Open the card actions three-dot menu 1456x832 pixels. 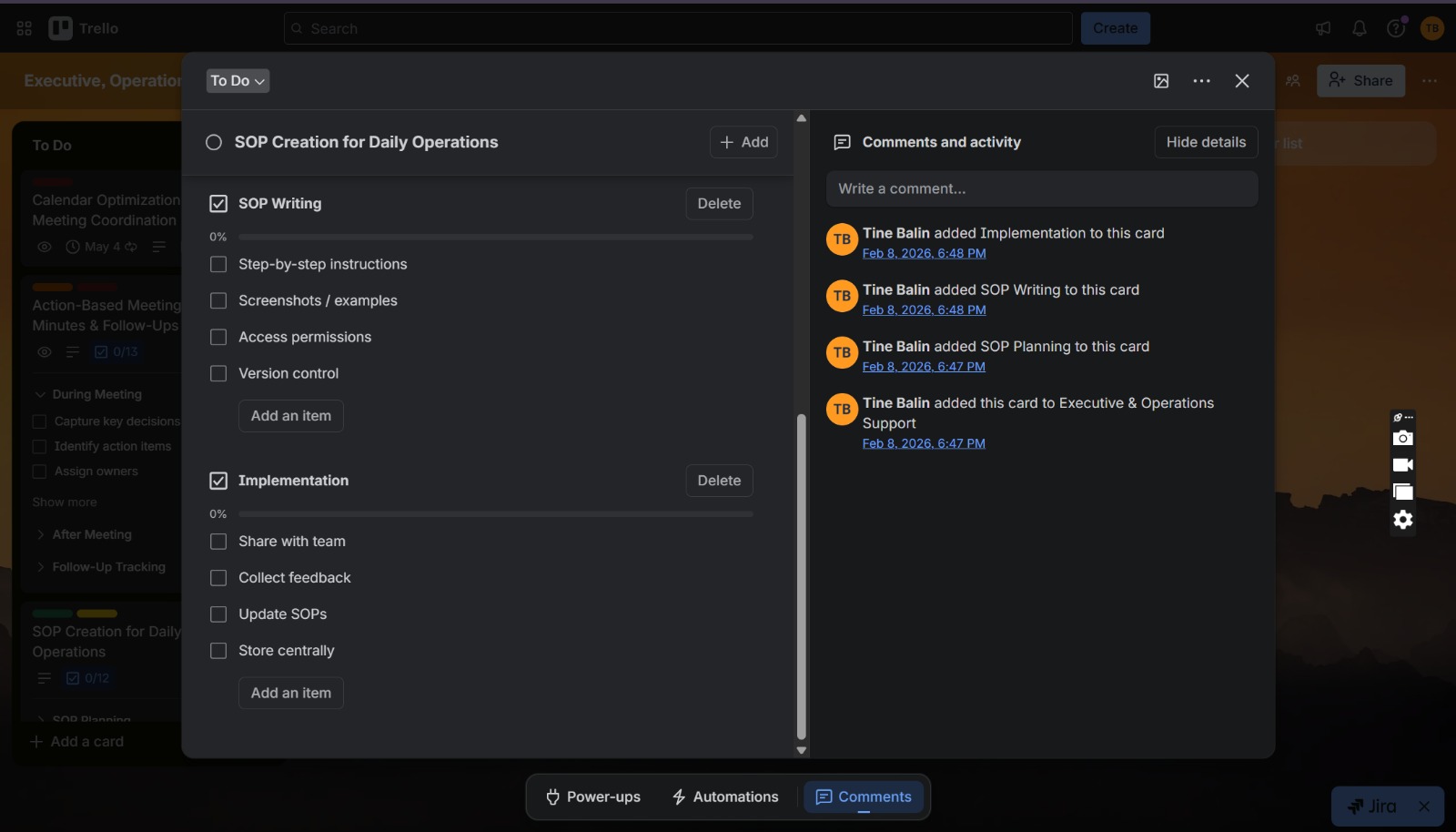click(1201, 81)
